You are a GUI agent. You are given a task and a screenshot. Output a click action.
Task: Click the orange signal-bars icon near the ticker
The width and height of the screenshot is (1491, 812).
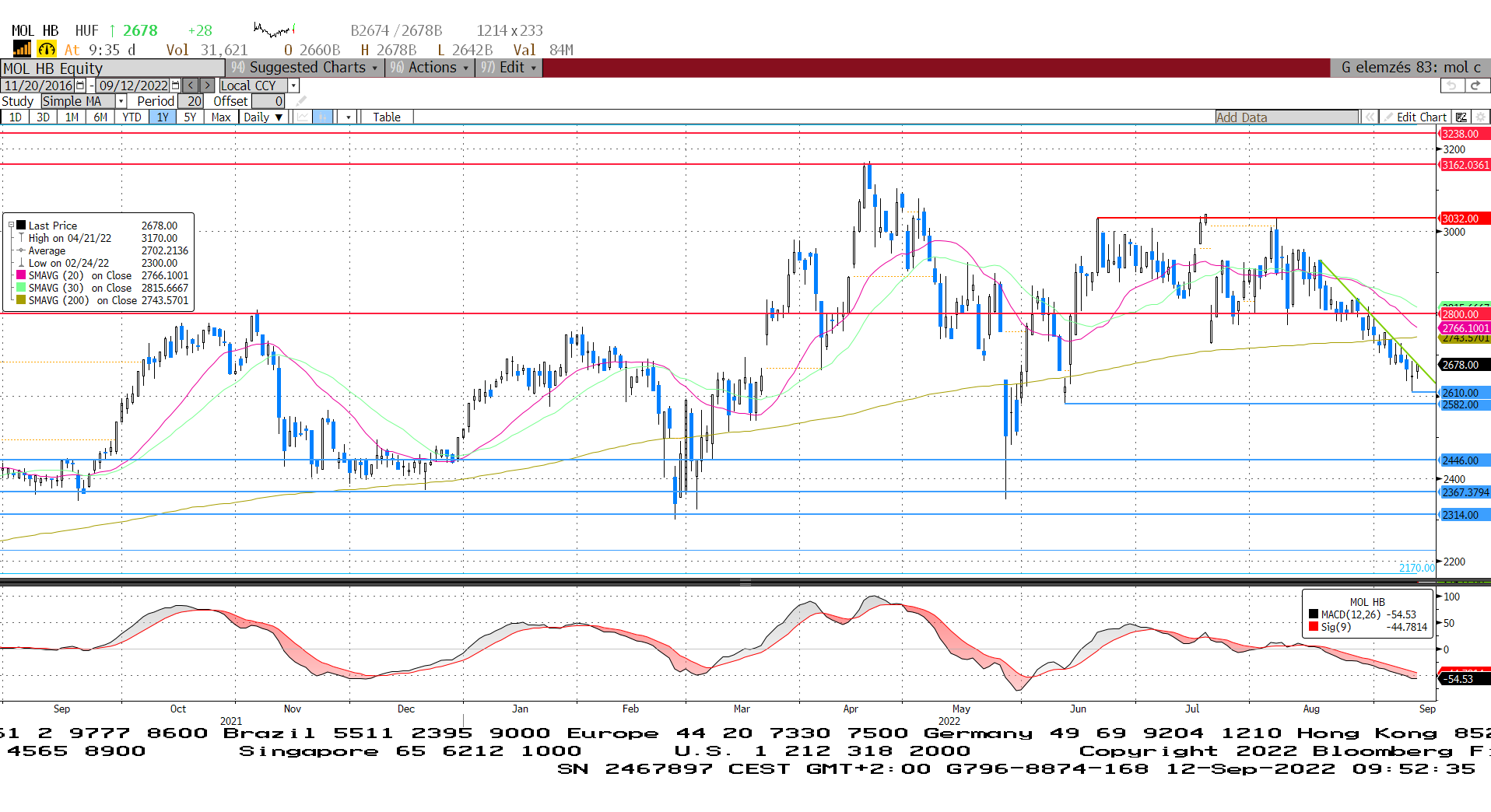coord(21,49)
